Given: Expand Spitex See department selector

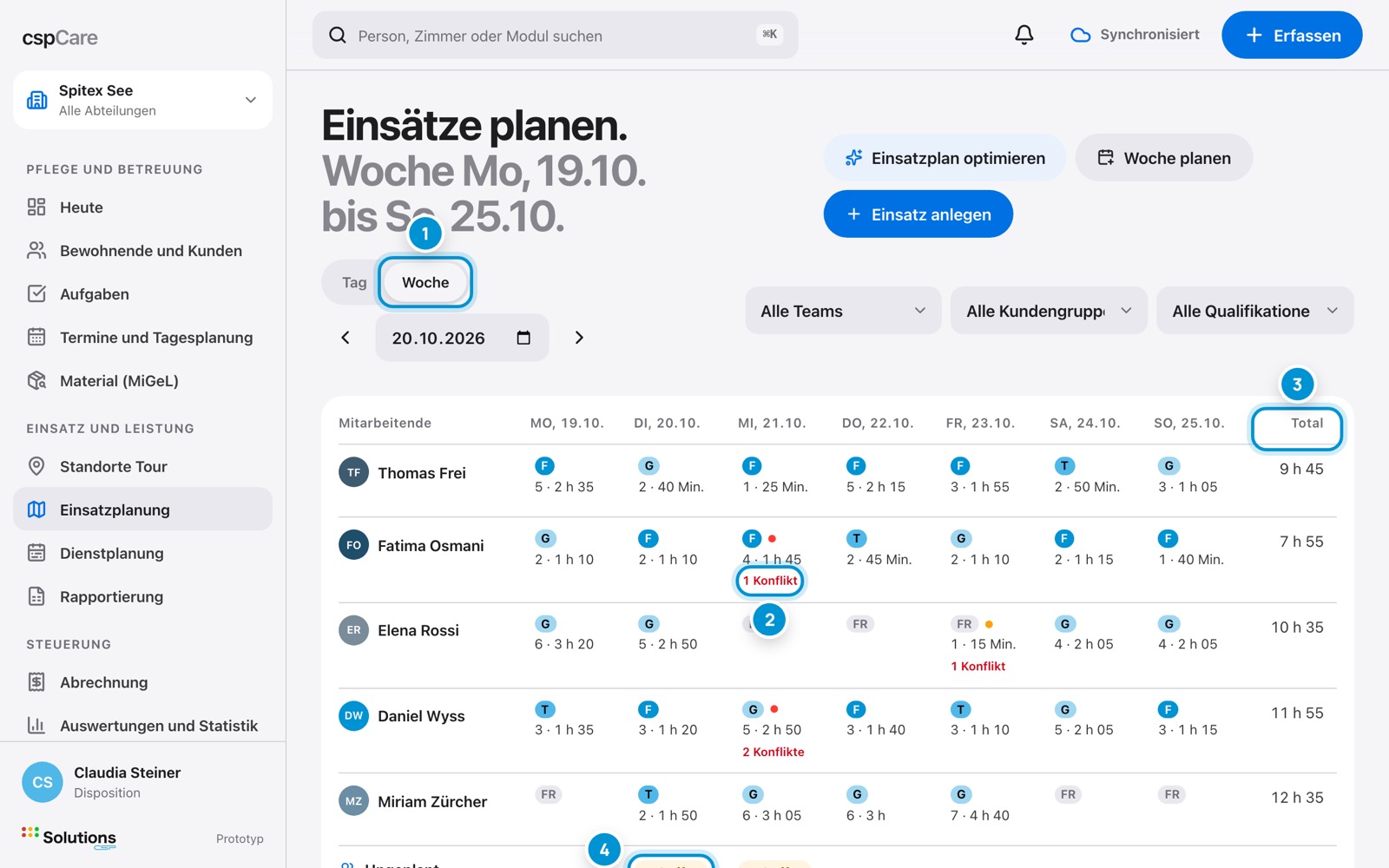Looking at the screenshot, I should point(142,100).
